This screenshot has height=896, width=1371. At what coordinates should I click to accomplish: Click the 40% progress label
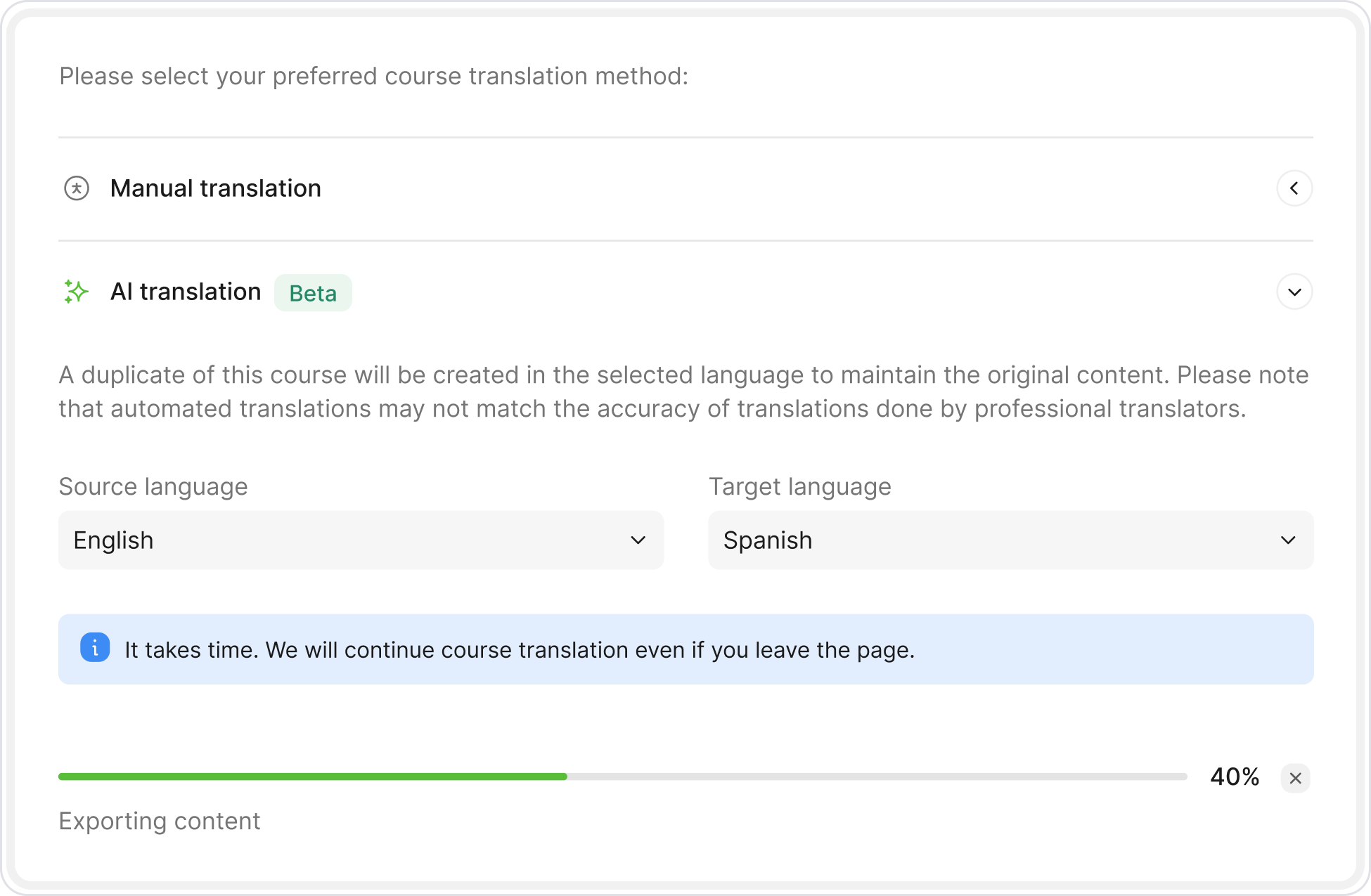click(1235, 777)
